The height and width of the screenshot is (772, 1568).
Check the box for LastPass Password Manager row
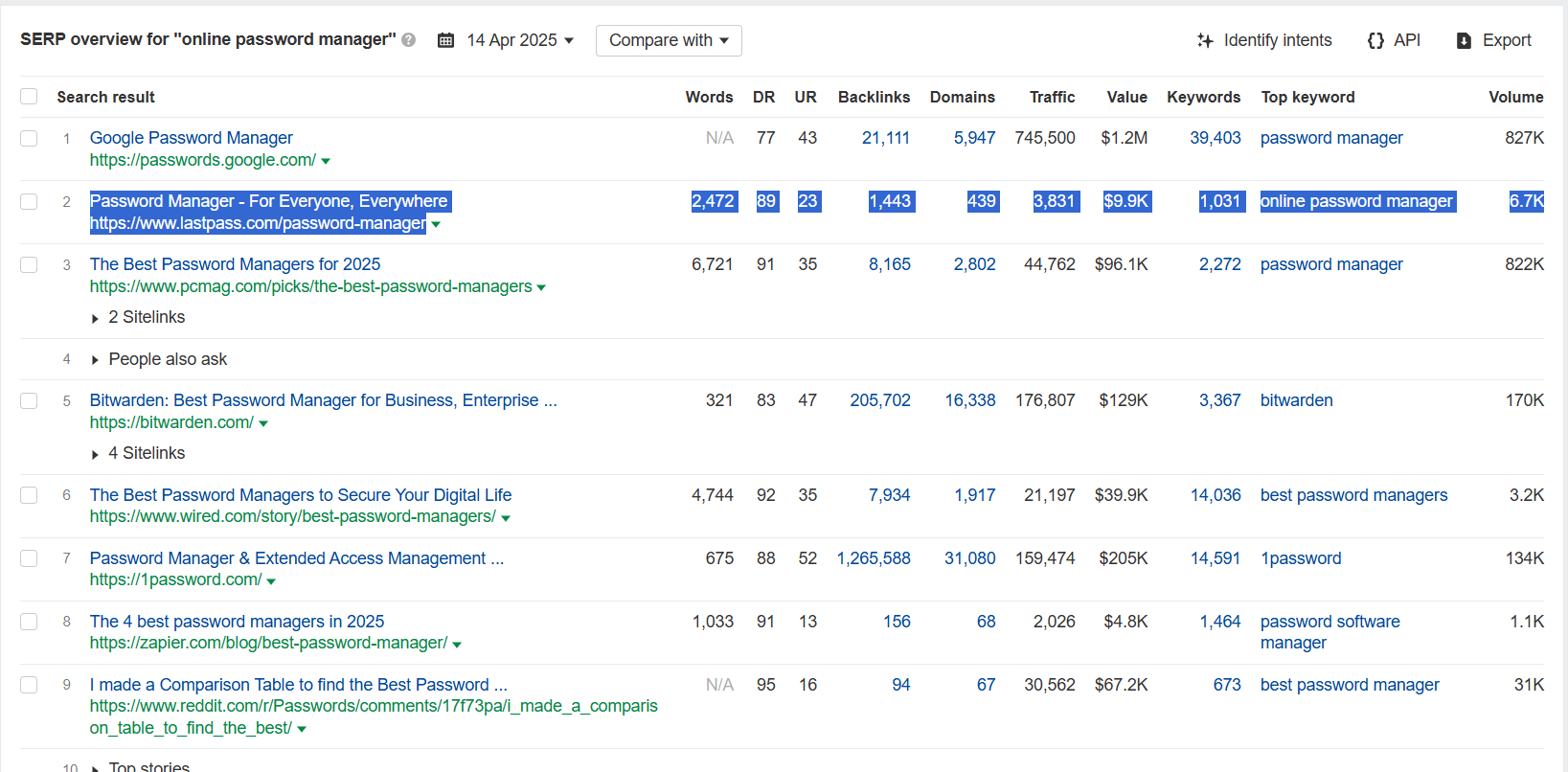[29, 201]
